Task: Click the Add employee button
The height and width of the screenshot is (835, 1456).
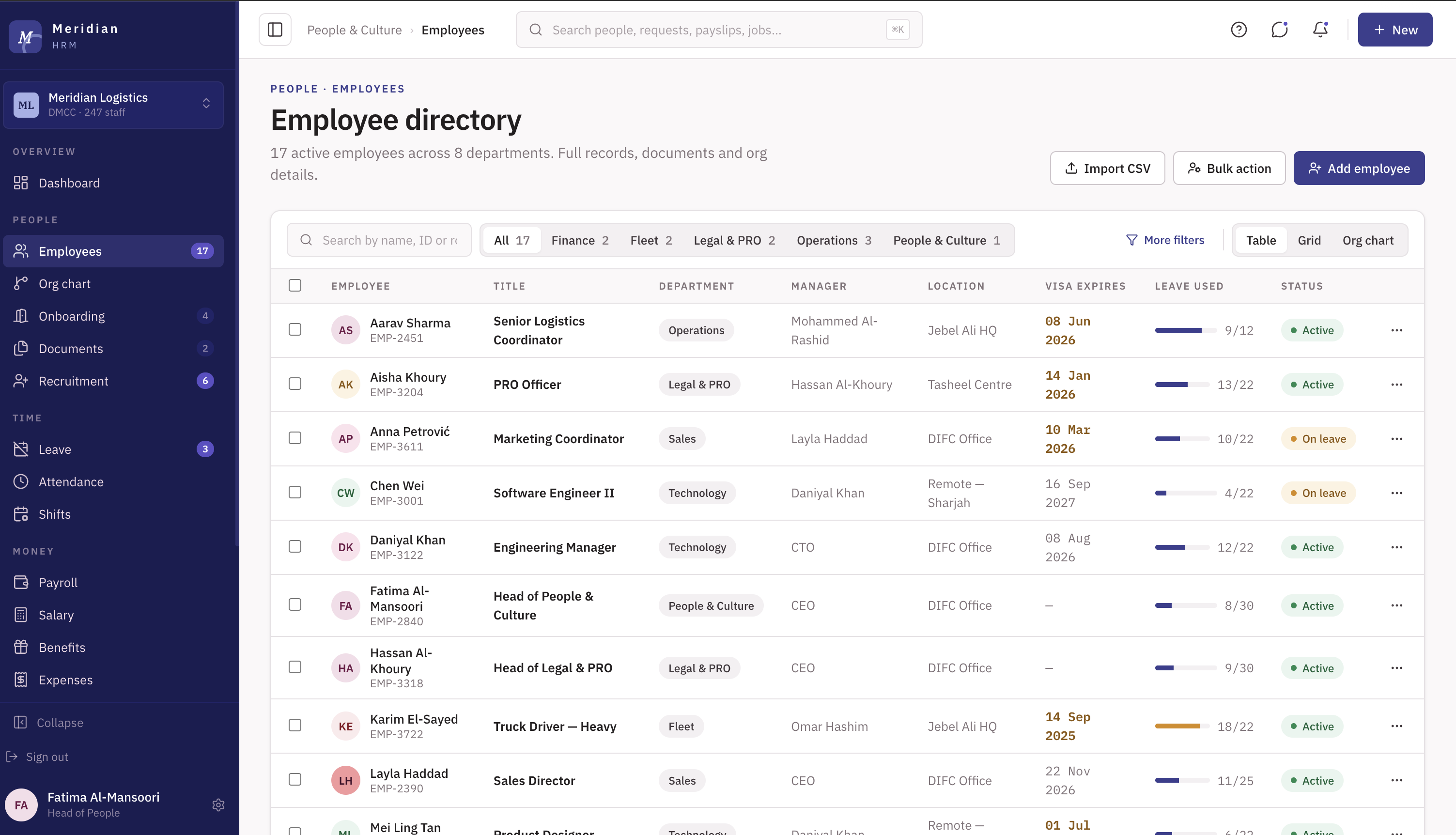Action: tap(1359, 168)
